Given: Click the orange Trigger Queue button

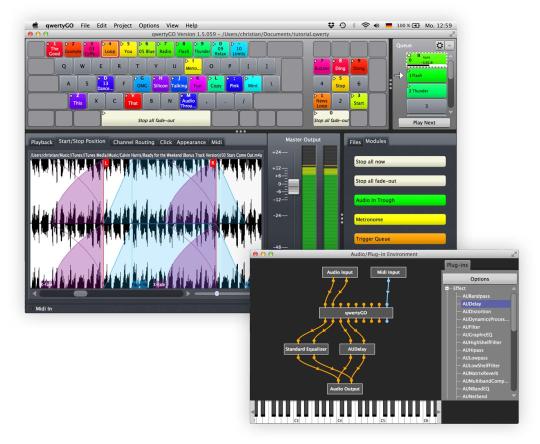Looking at the screenshot, I should [x=400, y=239].
